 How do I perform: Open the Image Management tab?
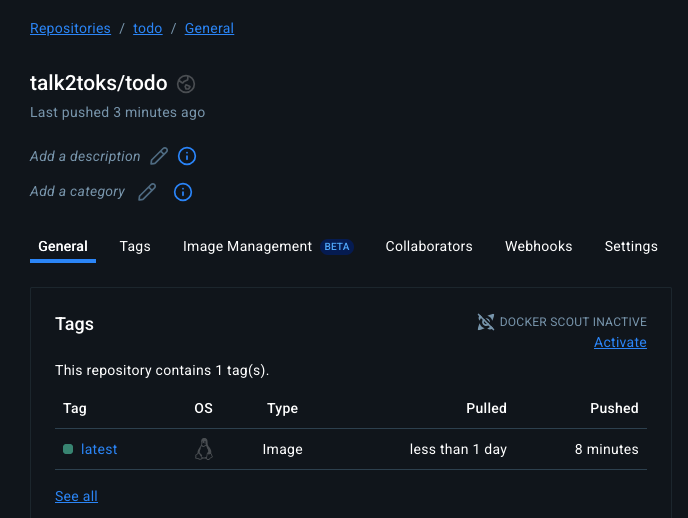pos(247,246)
